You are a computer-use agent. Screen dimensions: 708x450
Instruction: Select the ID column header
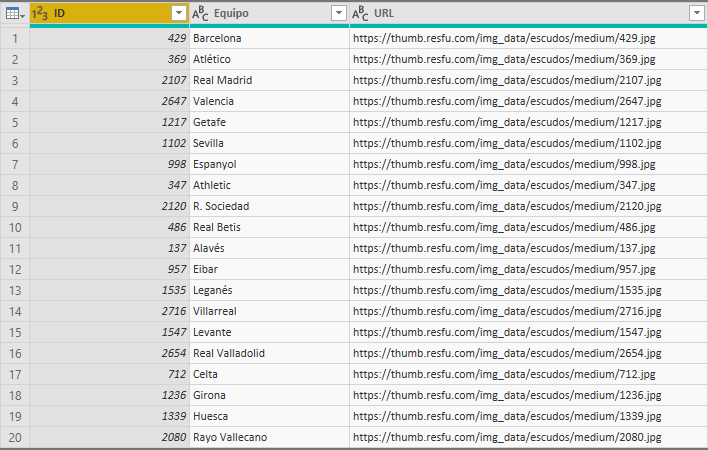(110, 14)
